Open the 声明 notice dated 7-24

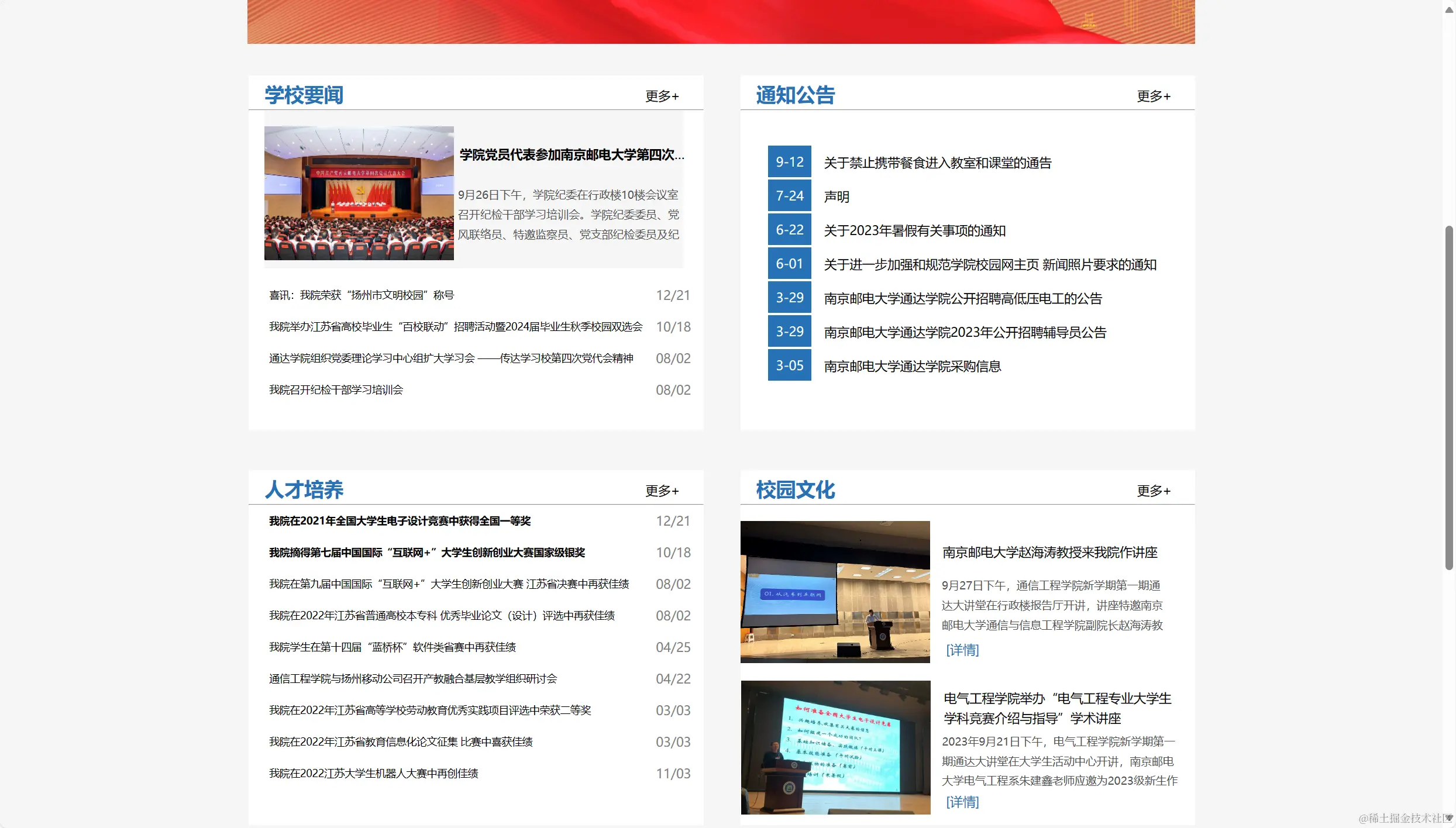pyautogui.click(x=837, y=196)
